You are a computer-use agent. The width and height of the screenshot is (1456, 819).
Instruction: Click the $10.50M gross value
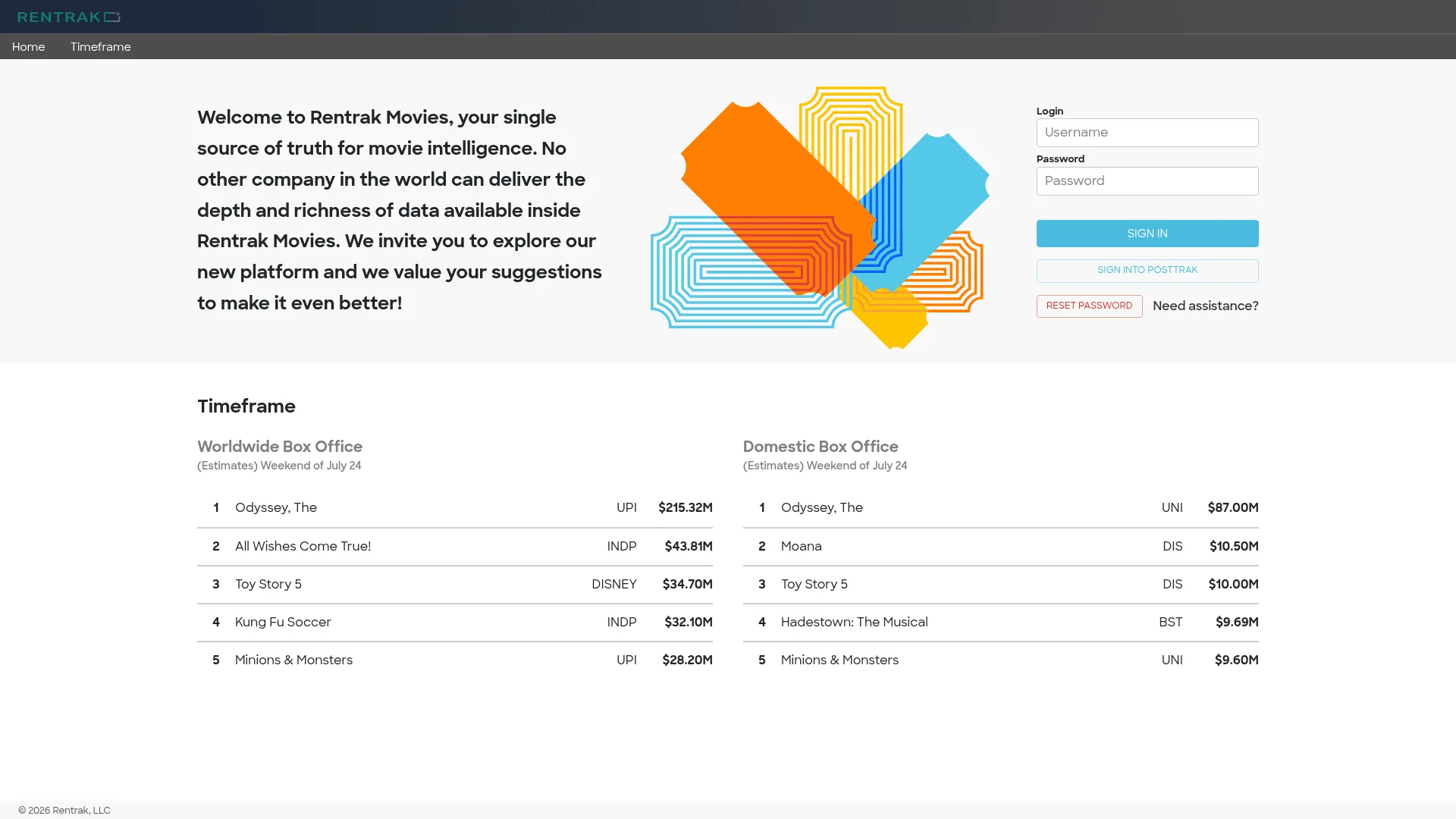point(1234,547)
